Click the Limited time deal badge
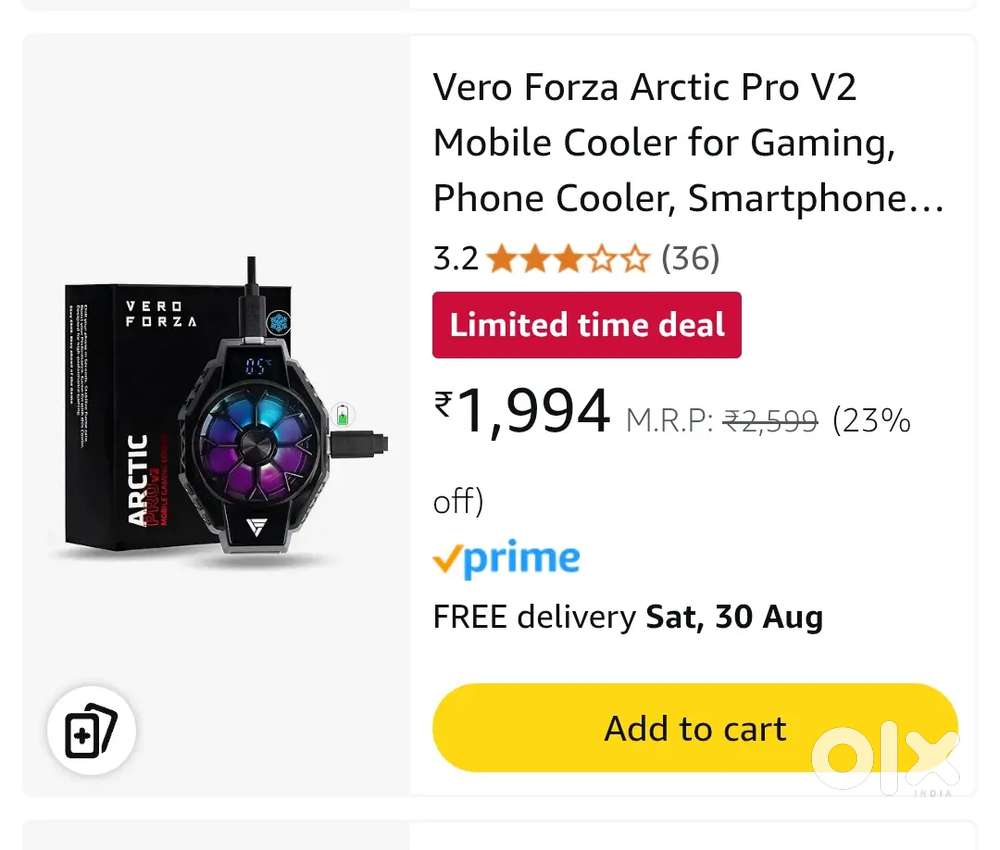This screenshot has width=1000, height=850. point(587,324)
